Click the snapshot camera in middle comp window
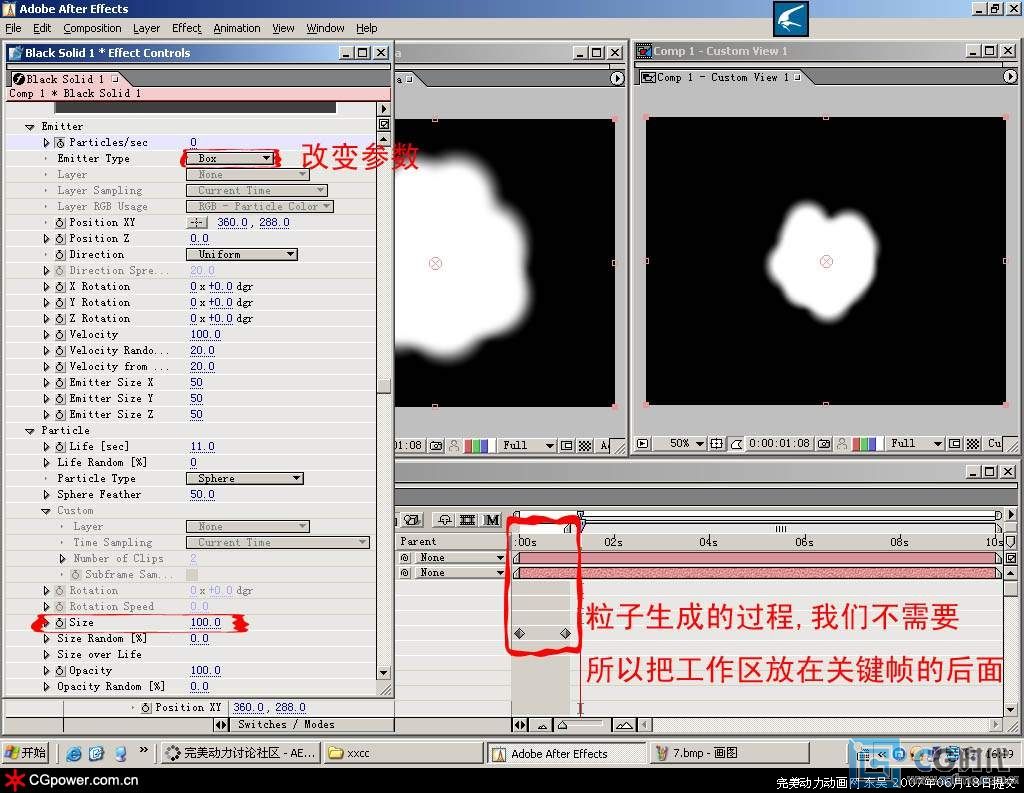This screenshot has height=793, width=1024. pyautogui.click(x=436, y=446)
